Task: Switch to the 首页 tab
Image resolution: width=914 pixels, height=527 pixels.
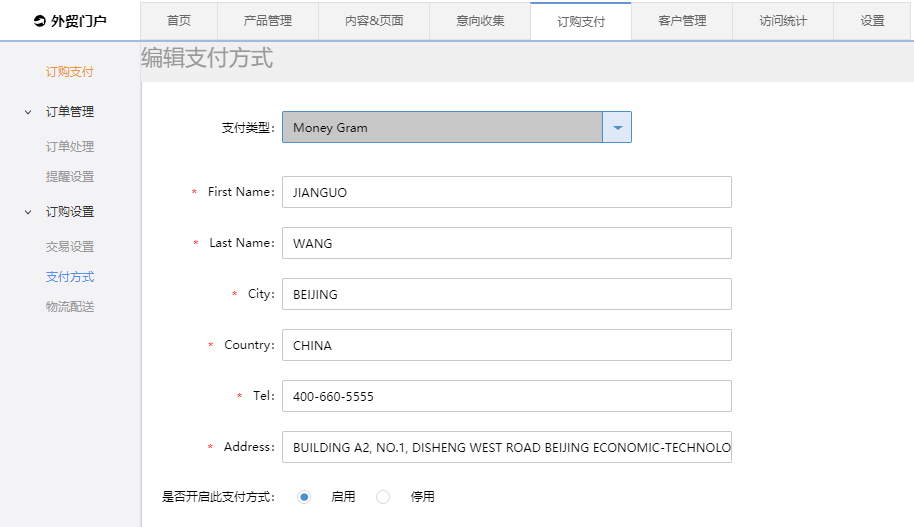Action: click(179, 21)
